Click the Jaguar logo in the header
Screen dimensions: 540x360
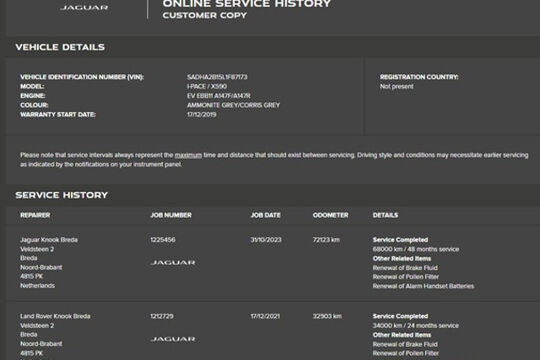(84, 7)
